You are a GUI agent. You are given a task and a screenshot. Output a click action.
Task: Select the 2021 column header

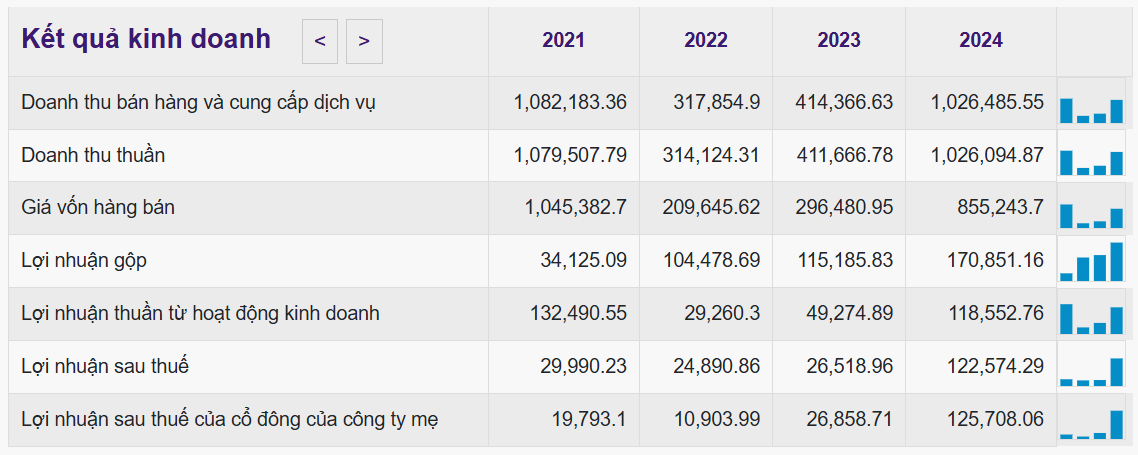pyautogui.click(x=564, y=41)
